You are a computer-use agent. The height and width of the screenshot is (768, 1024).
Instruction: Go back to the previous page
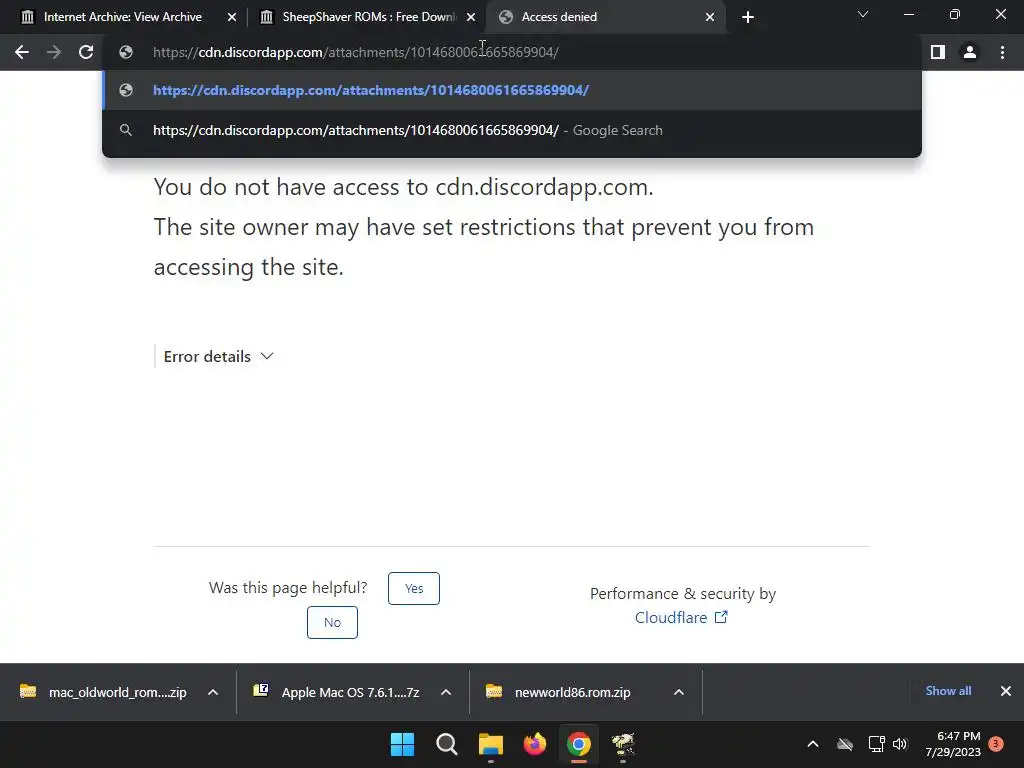point(22,52)
